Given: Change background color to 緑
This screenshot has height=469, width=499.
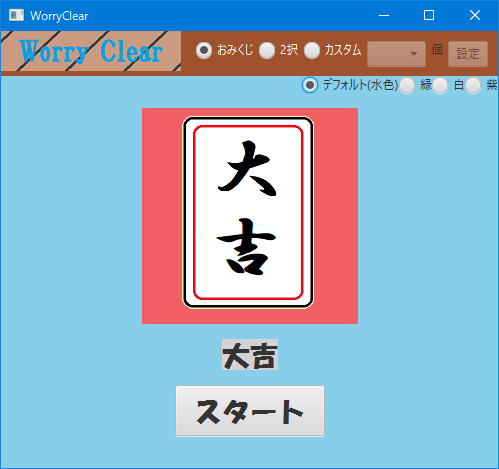Looking at the screenshot, I should click(x=407, y=86).
